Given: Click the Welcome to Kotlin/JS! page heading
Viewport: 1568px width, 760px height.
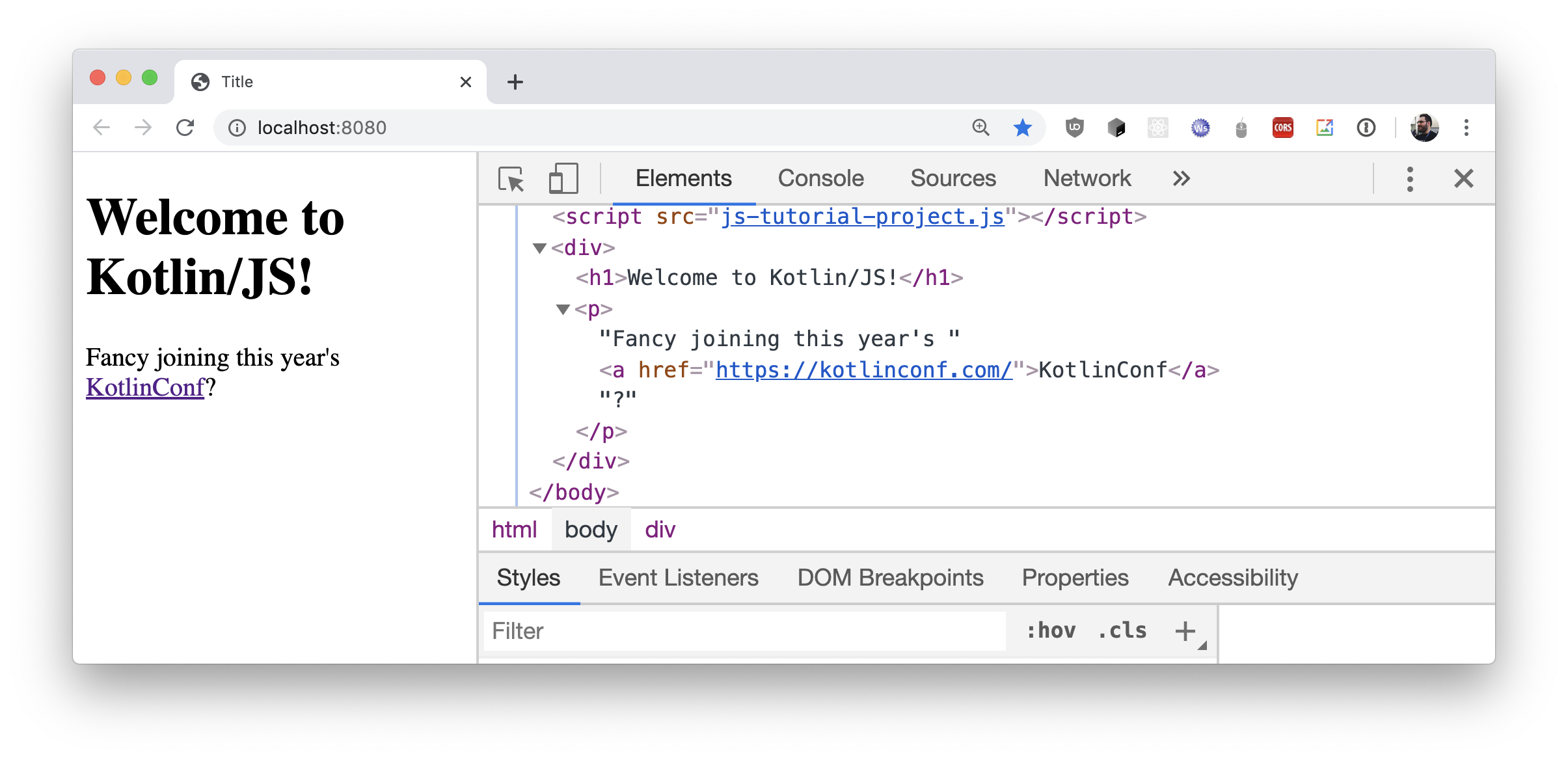Looking at the screenshot, I should (215, 247).
